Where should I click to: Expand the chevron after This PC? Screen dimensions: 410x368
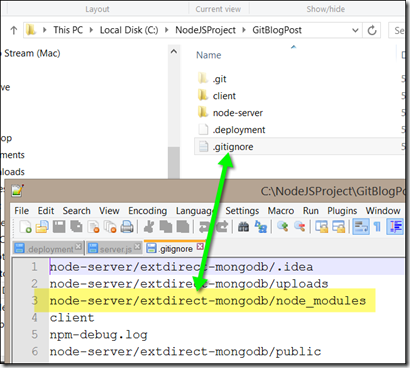pos(91,30)
